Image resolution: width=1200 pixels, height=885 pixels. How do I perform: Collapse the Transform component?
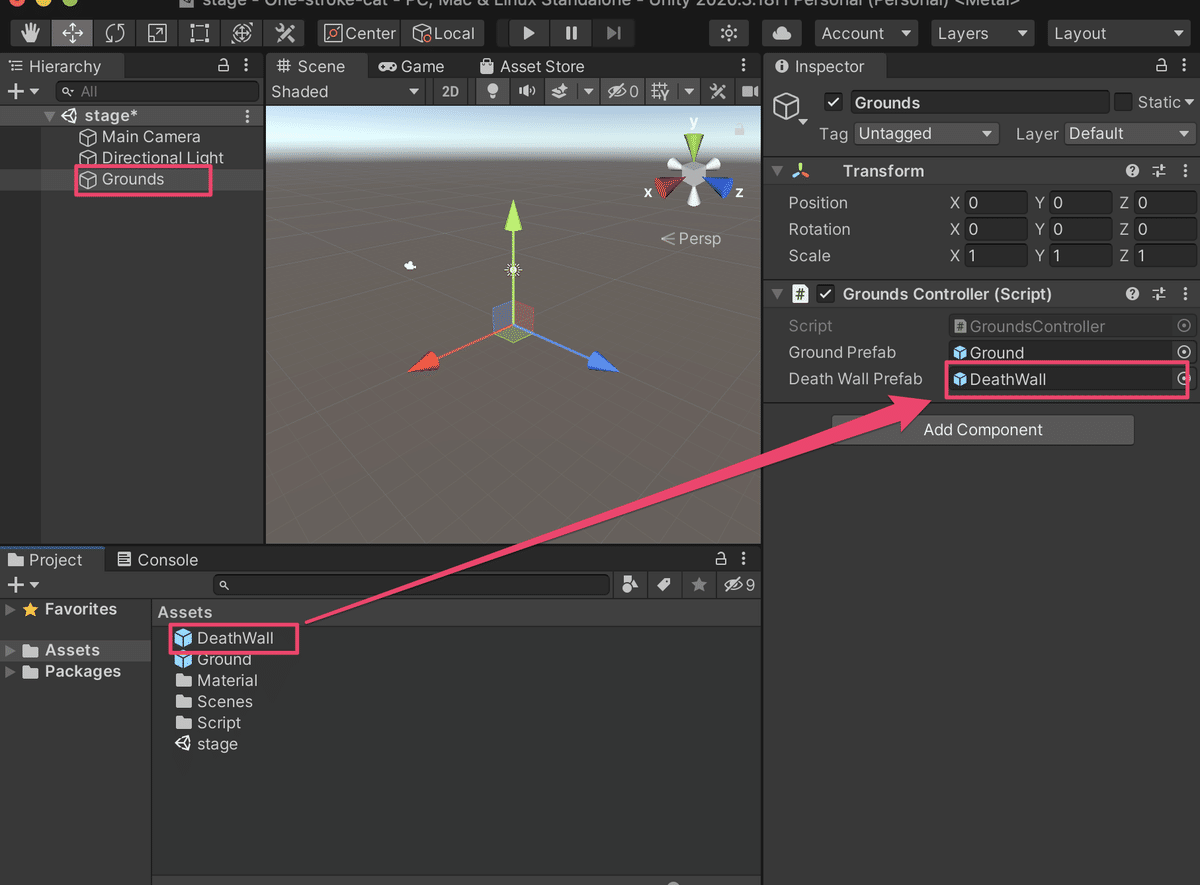click(x=777, y=171)
